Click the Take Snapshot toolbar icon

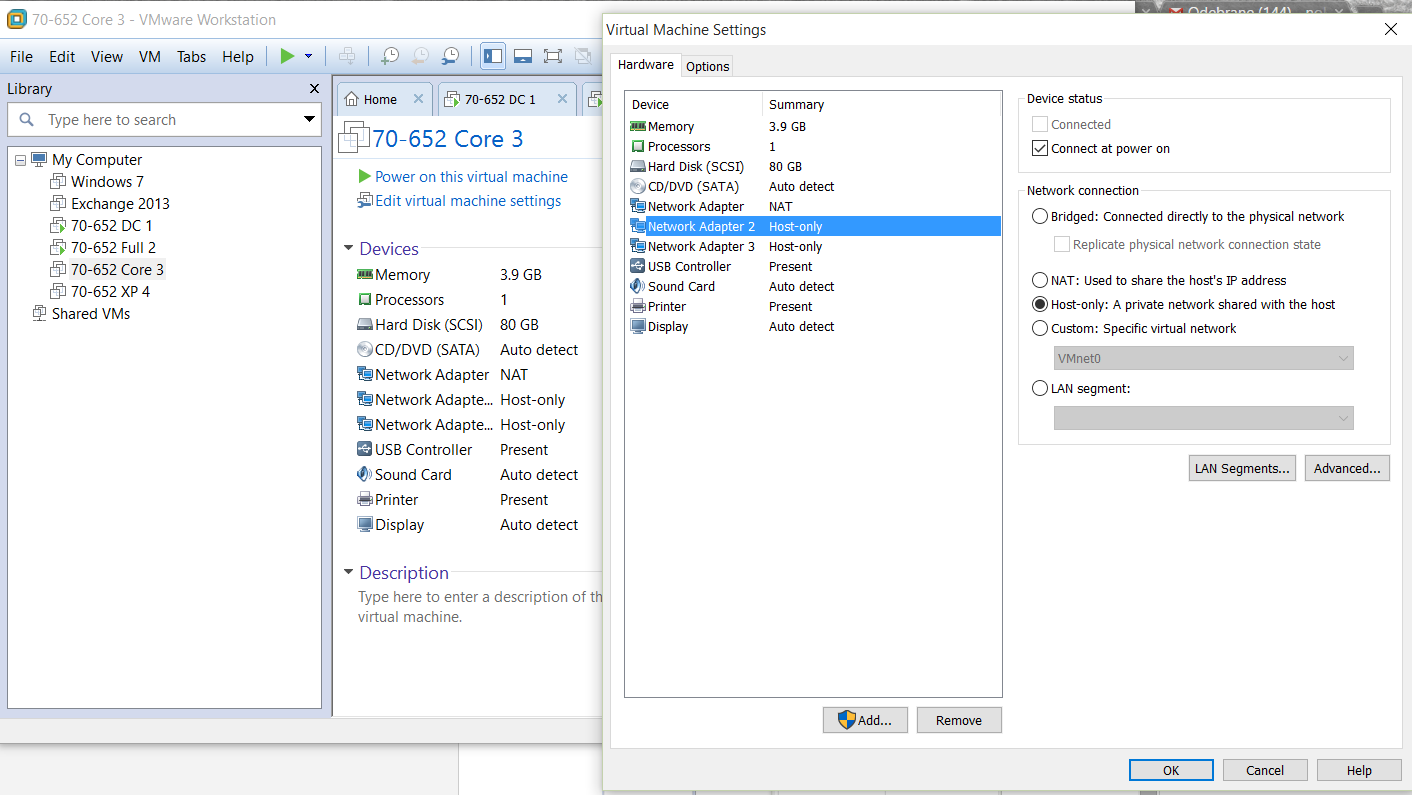click(x=390, y=56)
